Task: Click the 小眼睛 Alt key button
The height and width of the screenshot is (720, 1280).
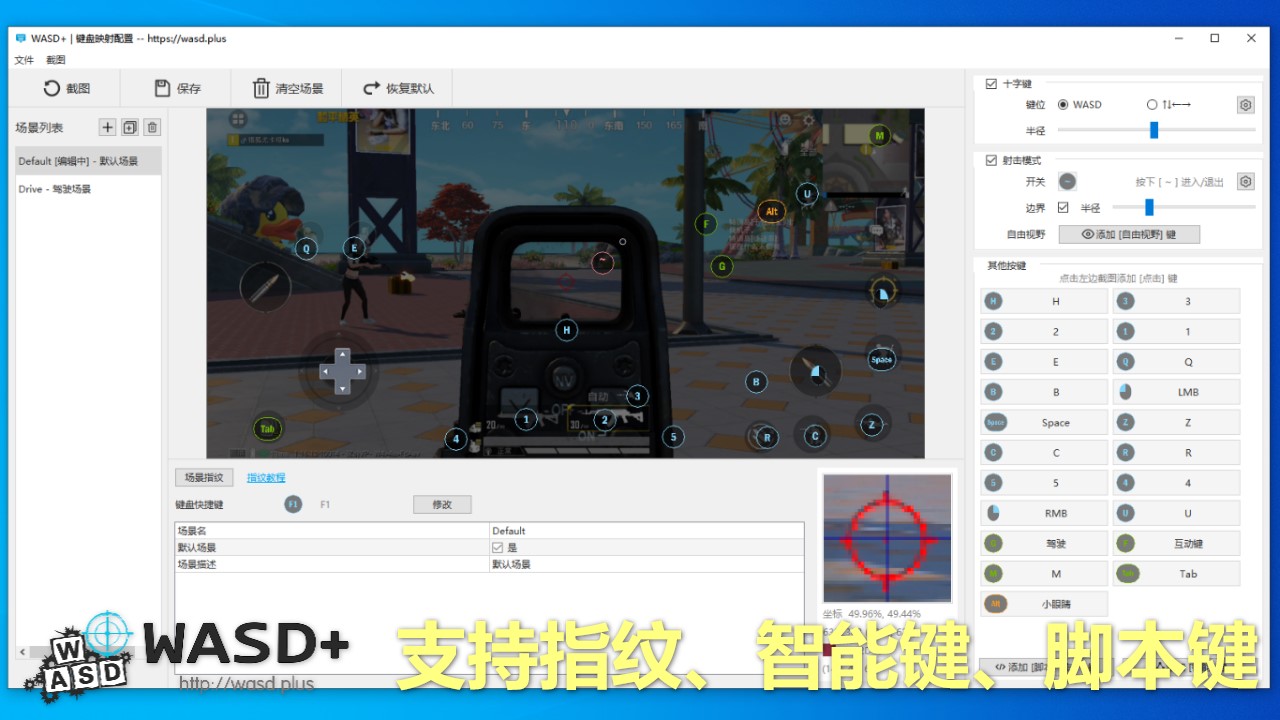Action: click(1044, 604)
